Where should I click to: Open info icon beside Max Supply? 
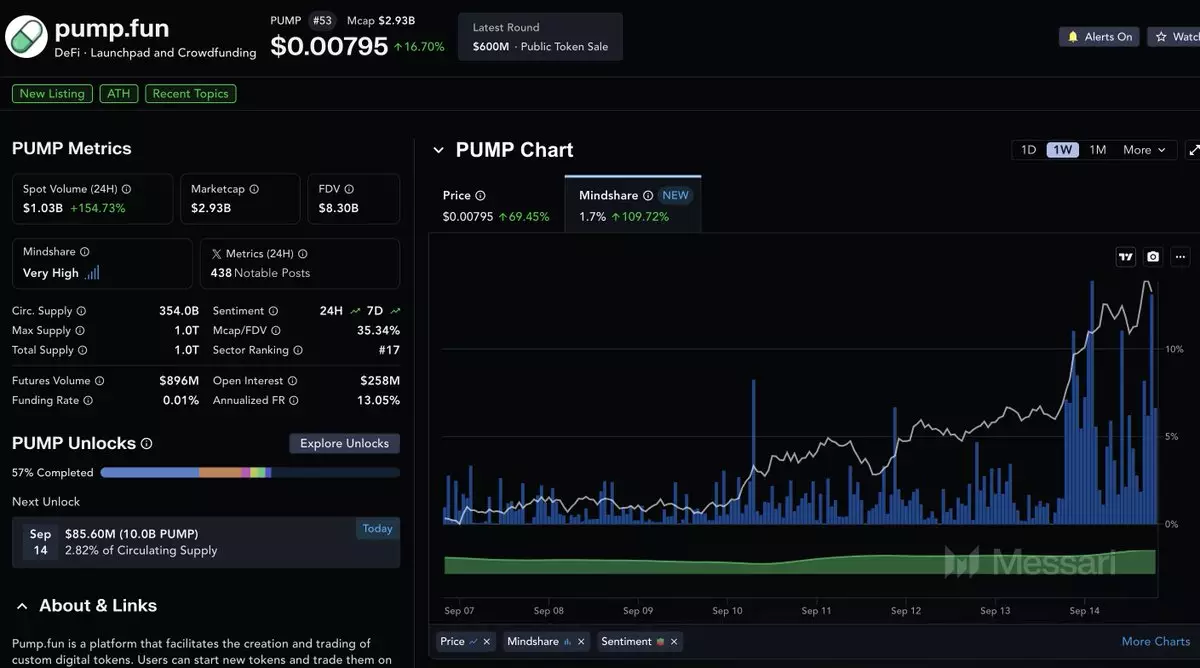click(80, 331)
